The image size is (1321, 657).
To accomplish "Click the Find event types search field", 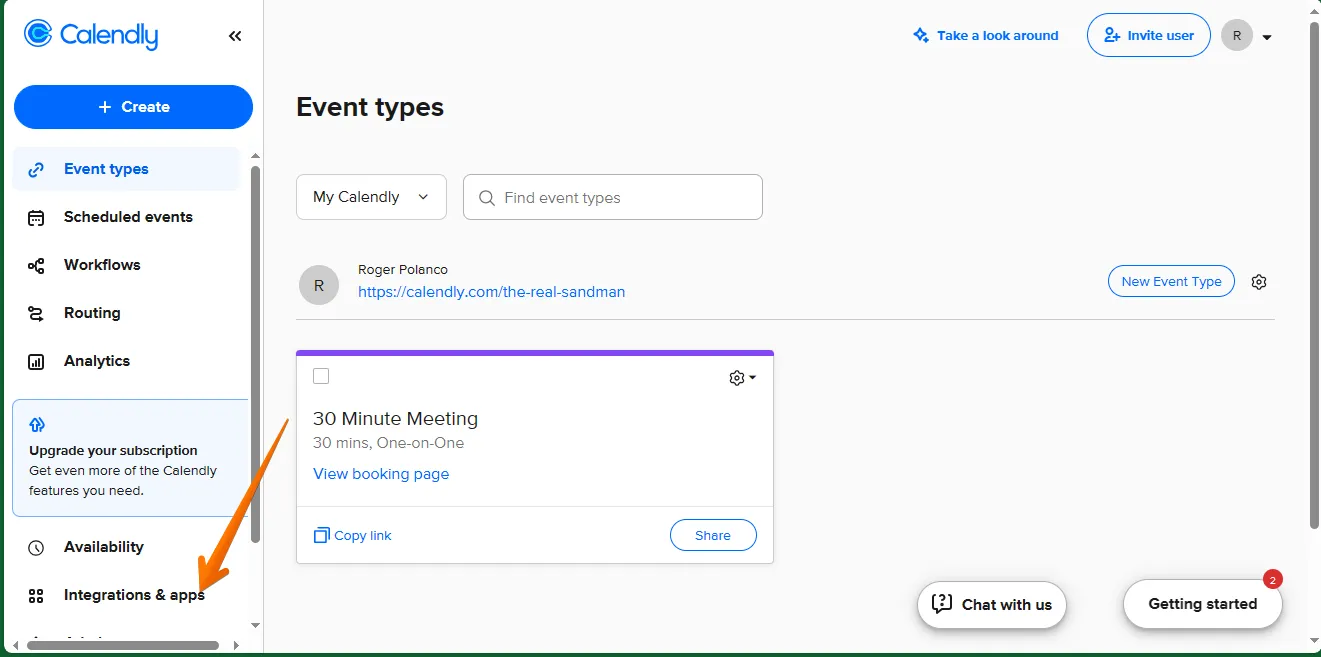I will tap(613, 197).
